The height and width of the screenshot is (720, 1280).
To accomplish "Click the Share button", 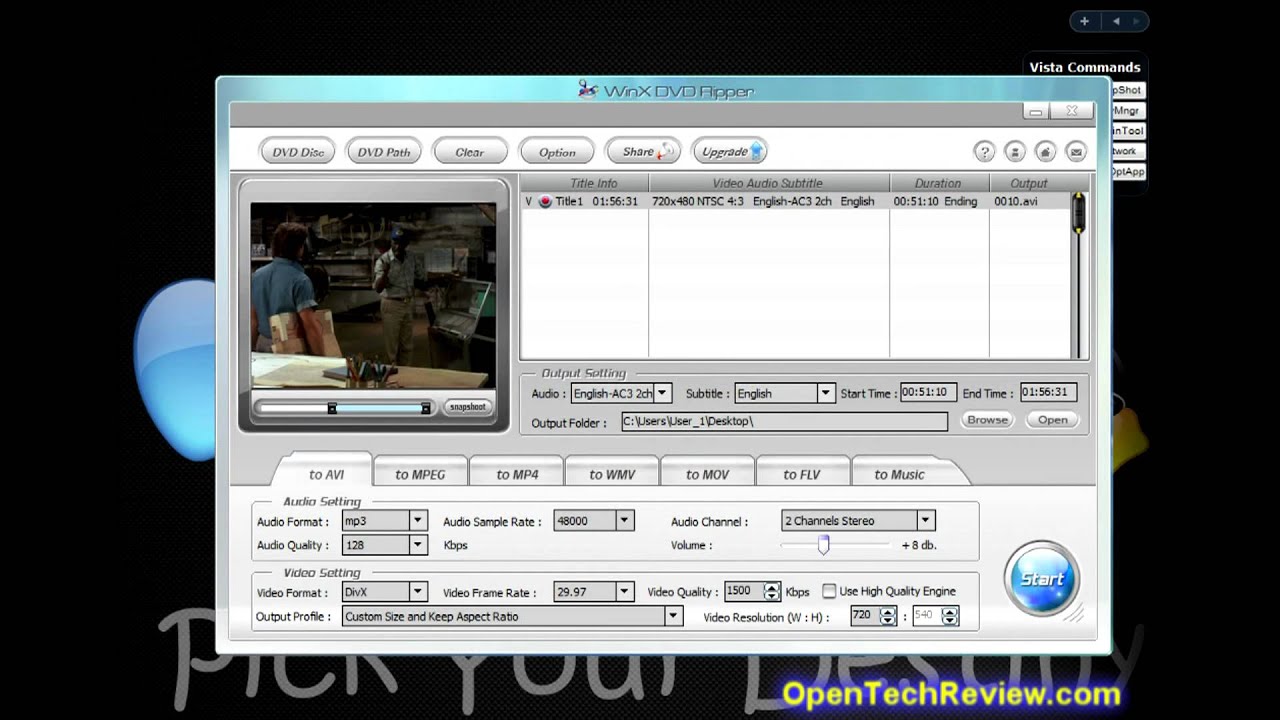I will click(643, 152).
